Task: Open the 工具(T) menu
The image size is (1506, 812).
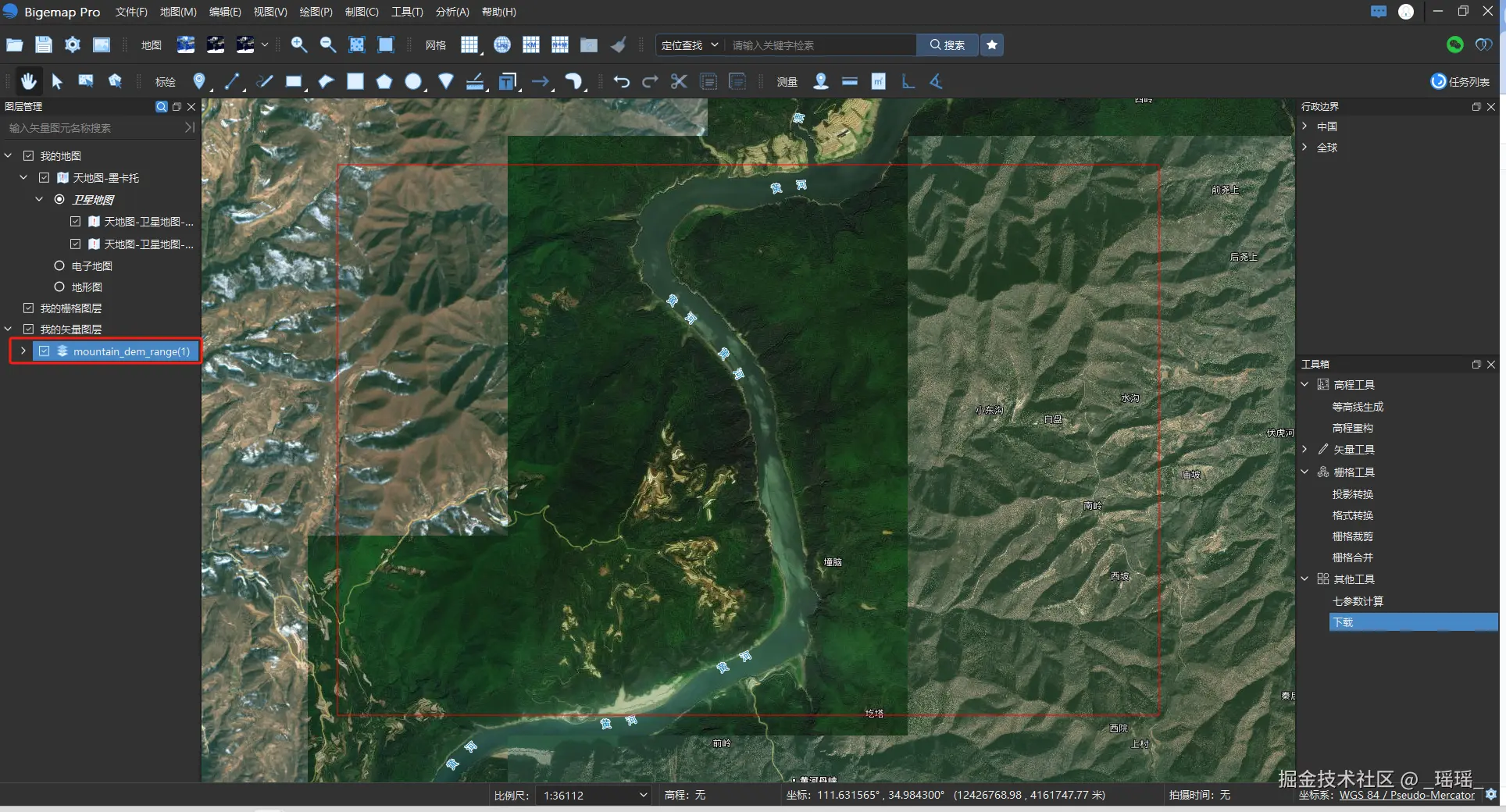Action: 407,12
